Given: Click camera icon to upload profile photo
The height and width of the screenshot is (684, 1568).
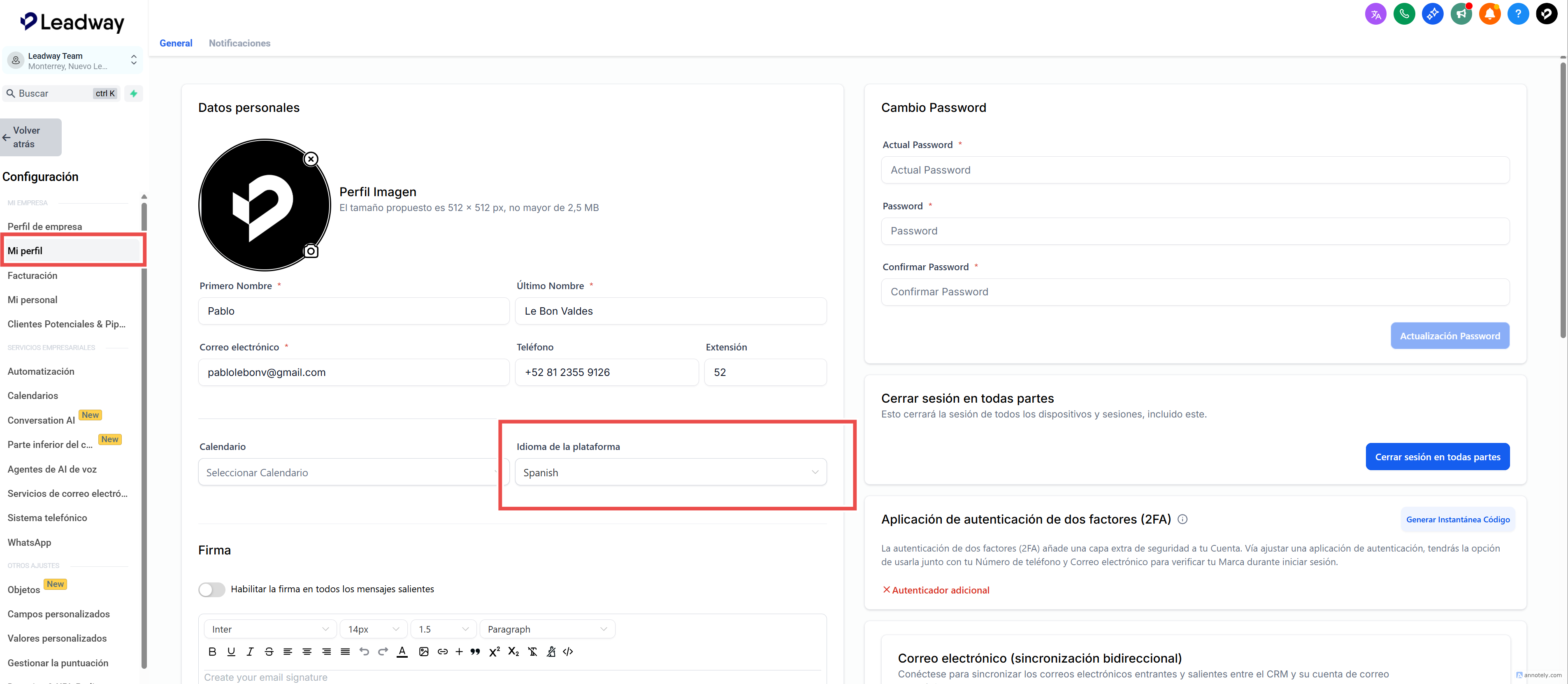Looking at the screenshot, I should point(311,251).
